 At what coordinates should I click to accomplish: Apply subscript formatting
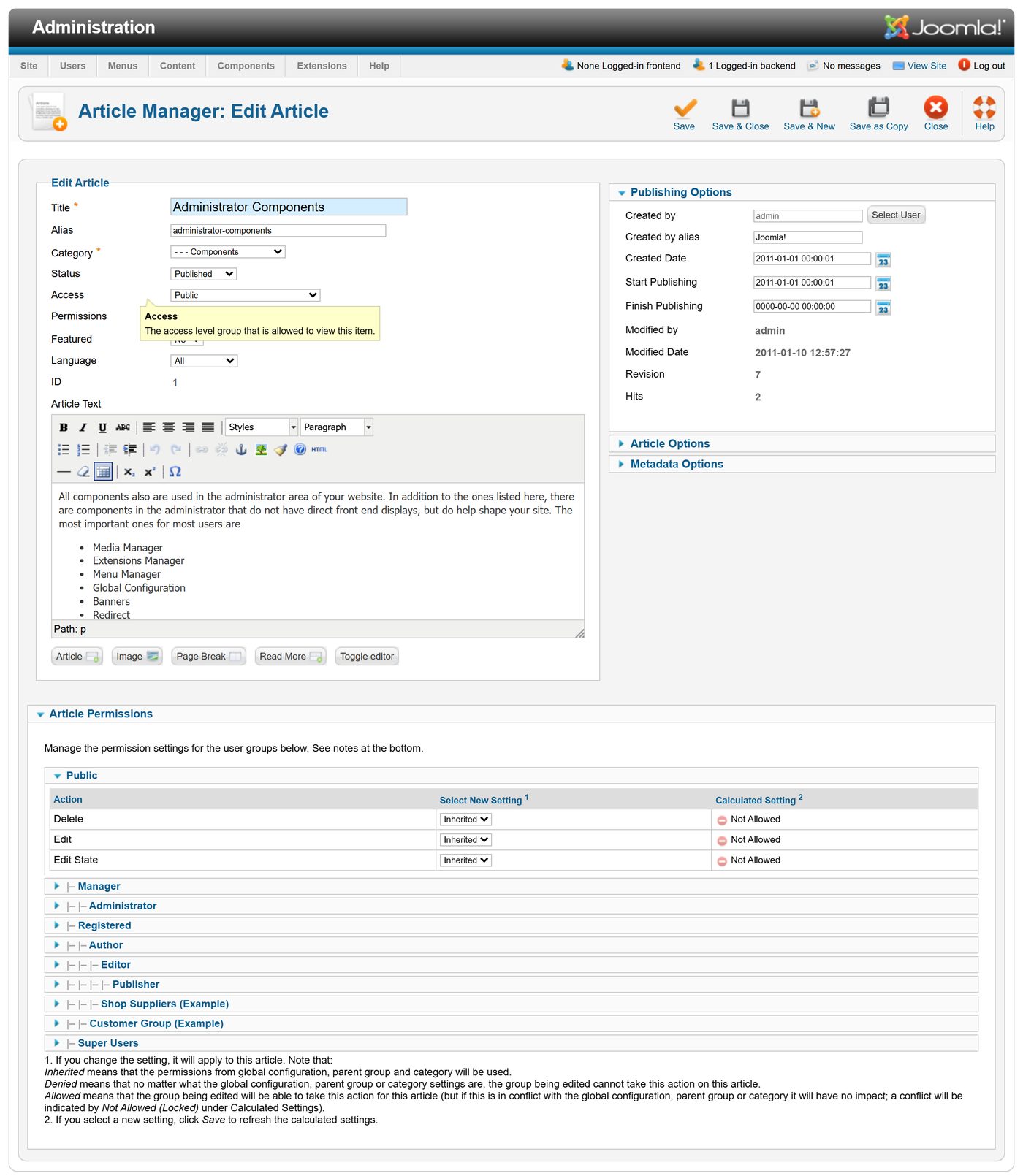[129, 472]
